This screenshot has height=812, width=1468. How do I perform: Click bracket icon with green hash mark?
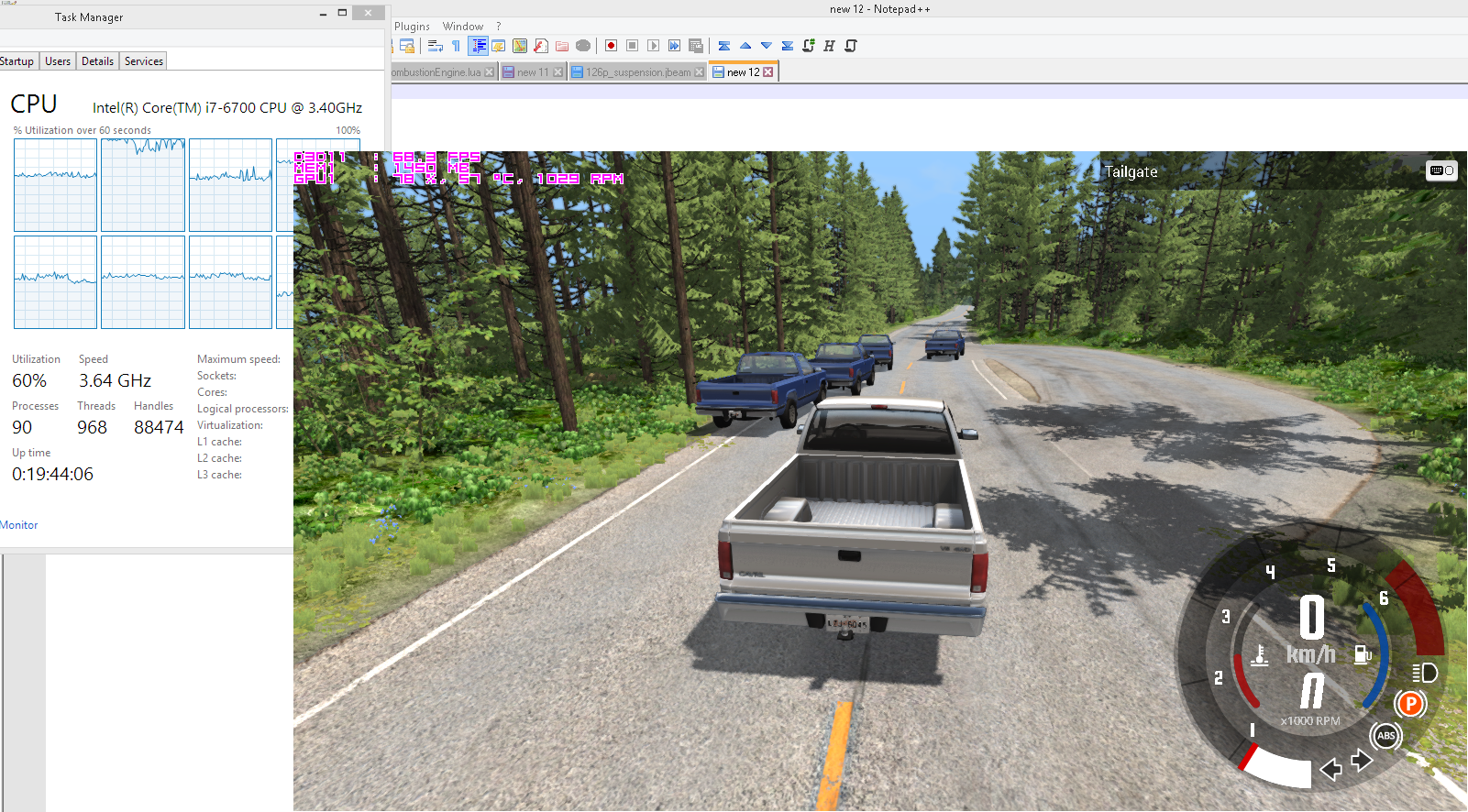[808, 46]
